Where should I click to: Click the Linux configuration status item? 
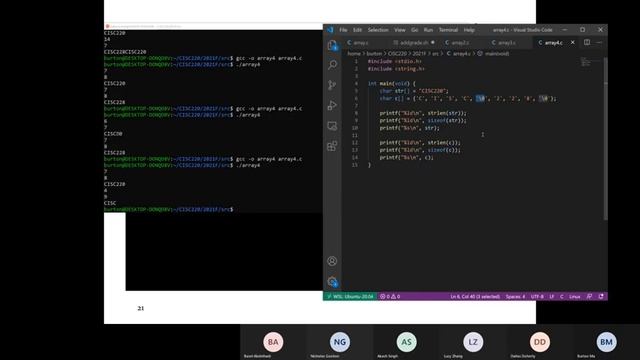575,296
